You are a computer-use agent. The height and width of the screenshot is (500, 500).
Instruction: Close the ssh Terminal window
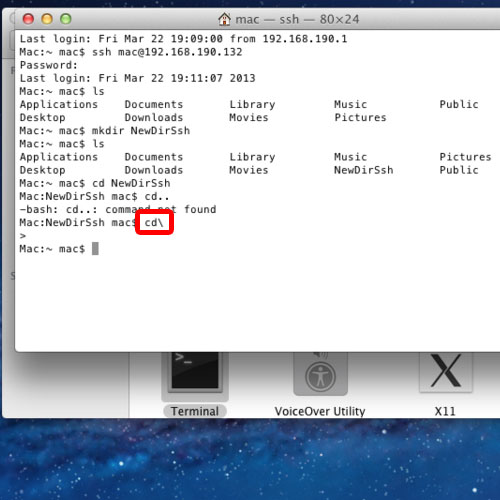(28, 19)
